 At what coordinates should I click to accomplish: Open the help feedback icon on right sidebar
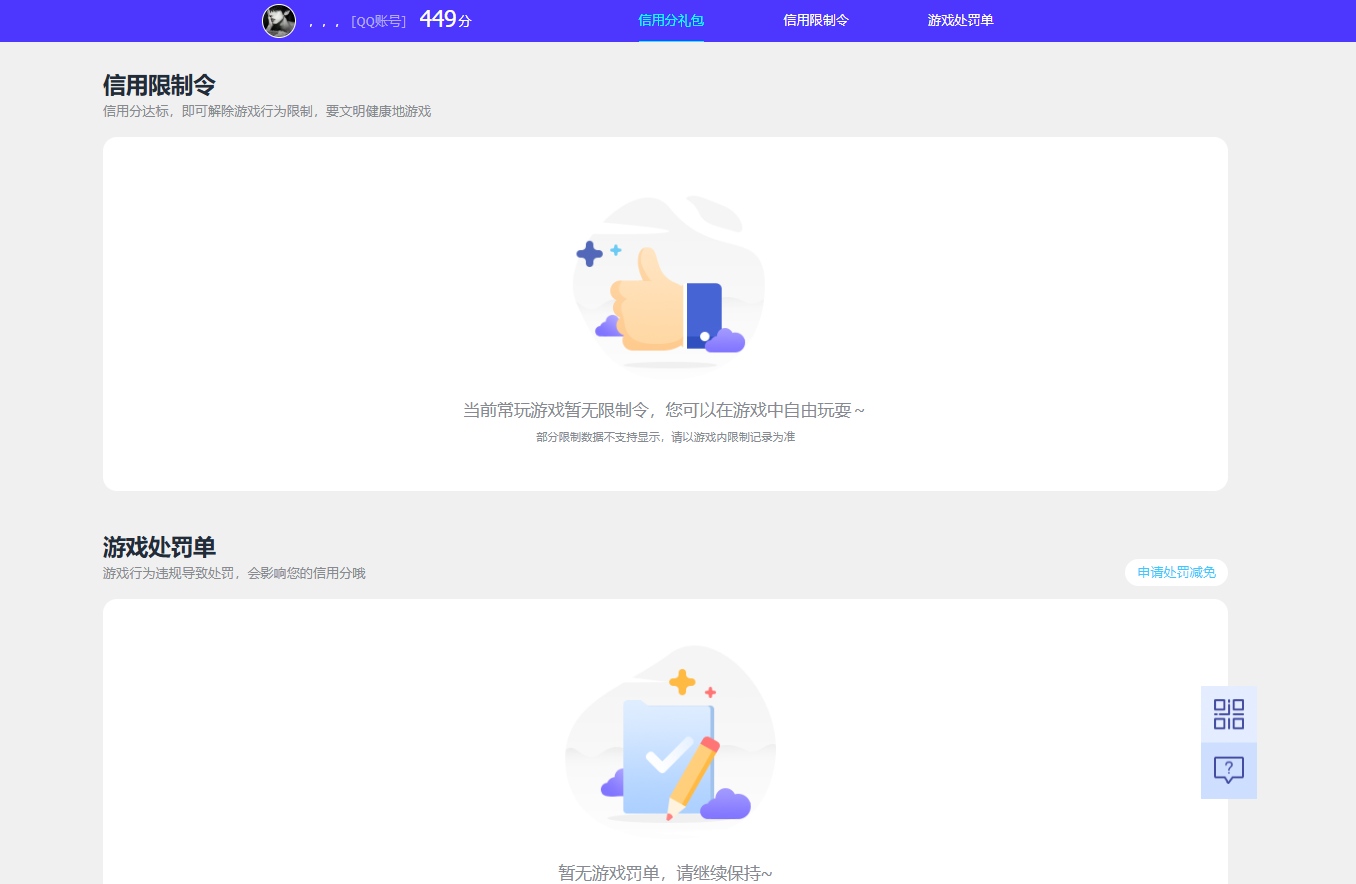[x=1228, y=770]
